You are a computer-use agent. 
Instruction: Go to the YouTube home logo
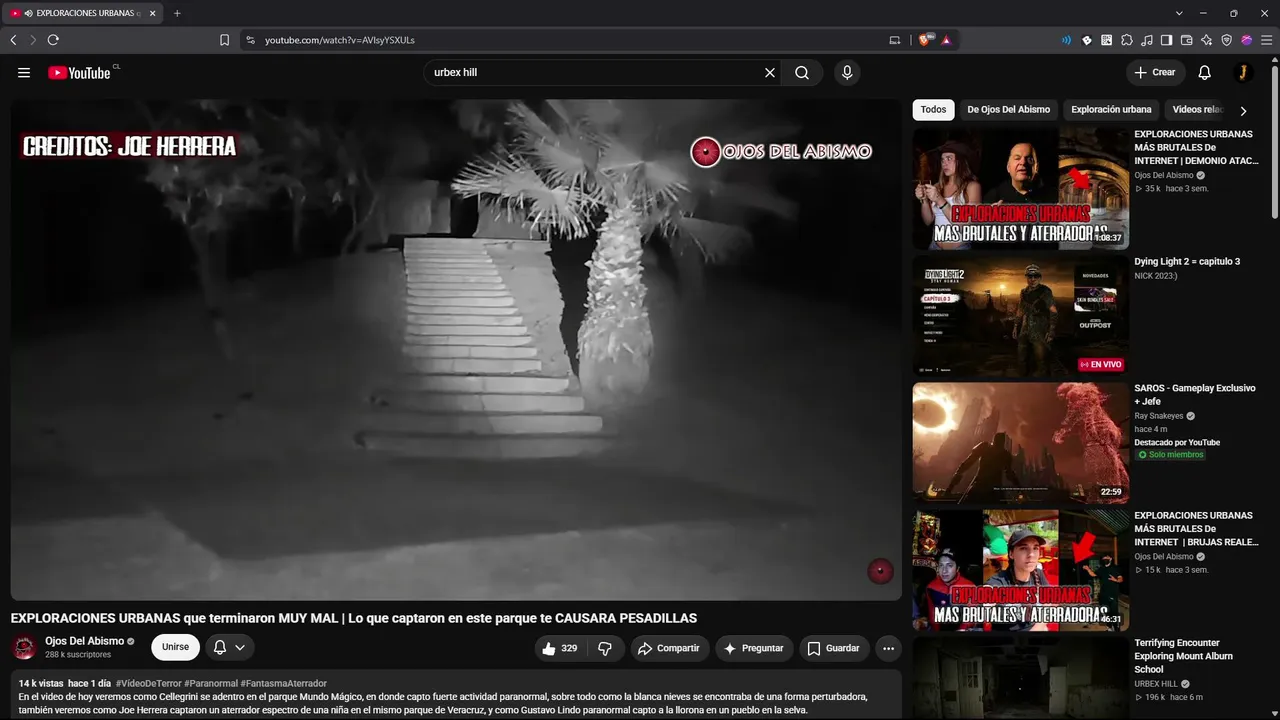[79, 73]
